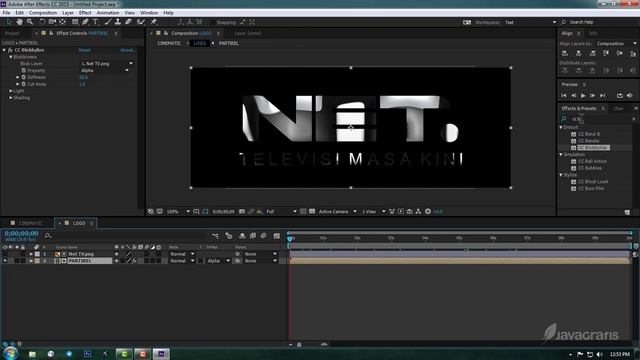Toggle the Property stopwatch in Effect Controls
The image size is (640, 360).
(x=24, y=70)
